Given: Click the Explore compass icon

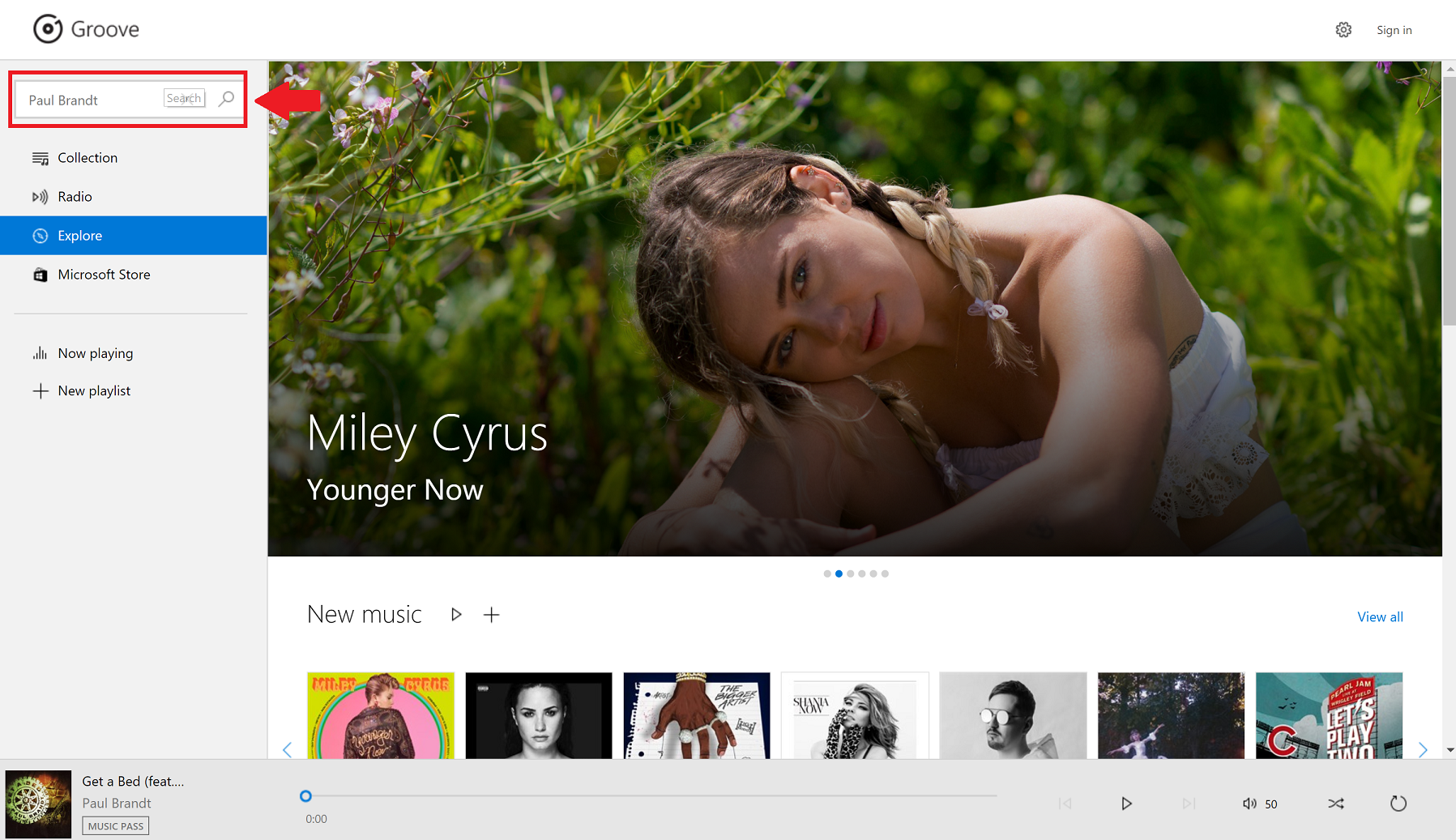Looking at the screenshot, I should pyautogui.click(x=41, y=236).
